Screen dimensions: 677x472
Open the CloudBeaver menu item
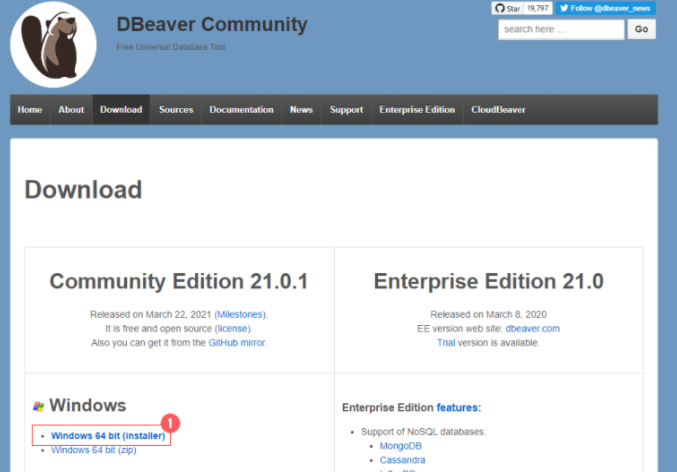(498, 110)
